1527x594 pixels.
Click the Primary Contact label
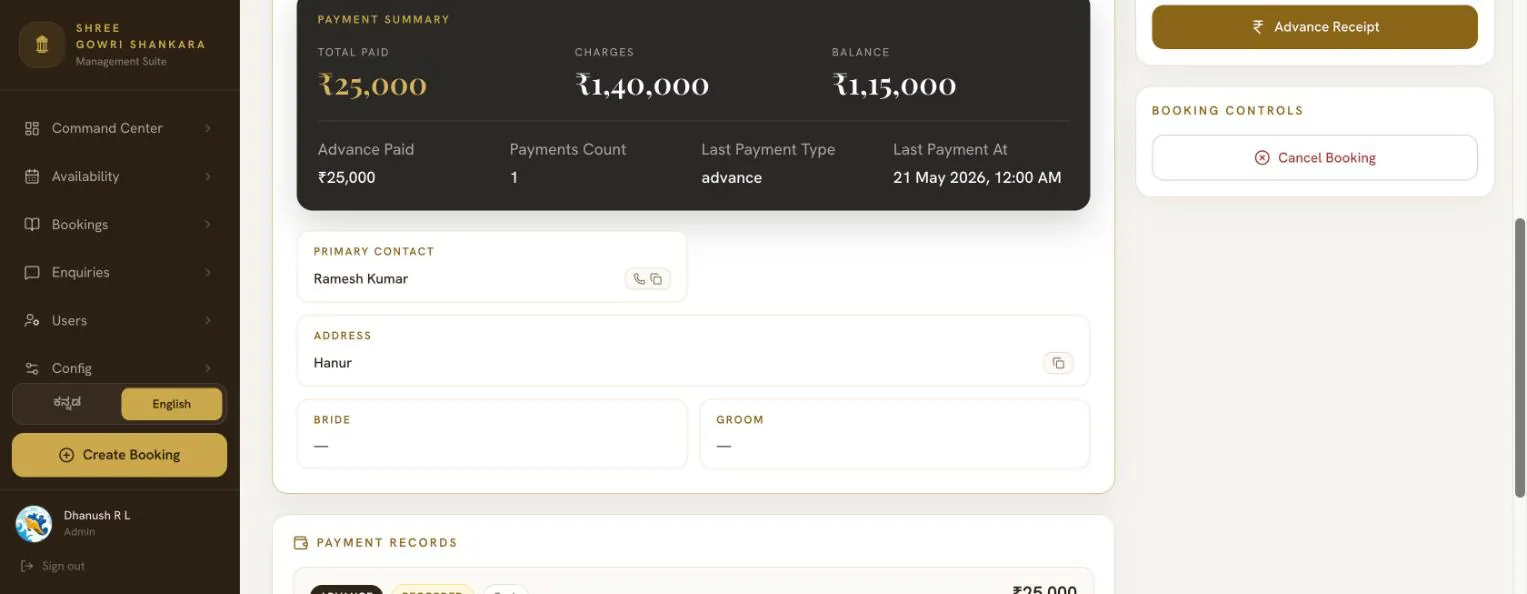(x=374, y=252)
